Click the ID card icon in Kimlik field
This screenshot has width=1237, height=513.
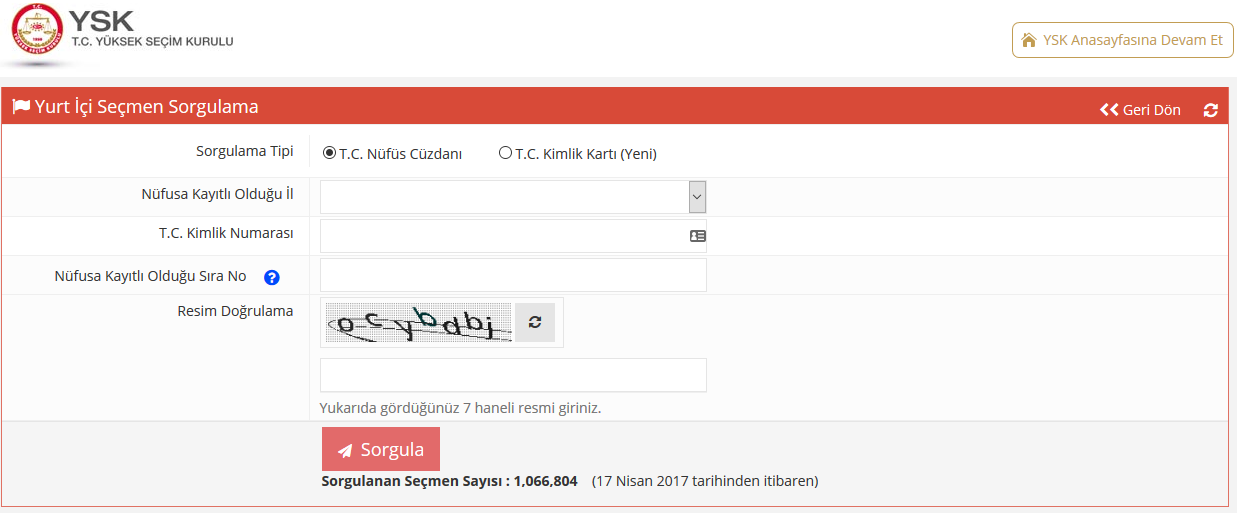697,236
